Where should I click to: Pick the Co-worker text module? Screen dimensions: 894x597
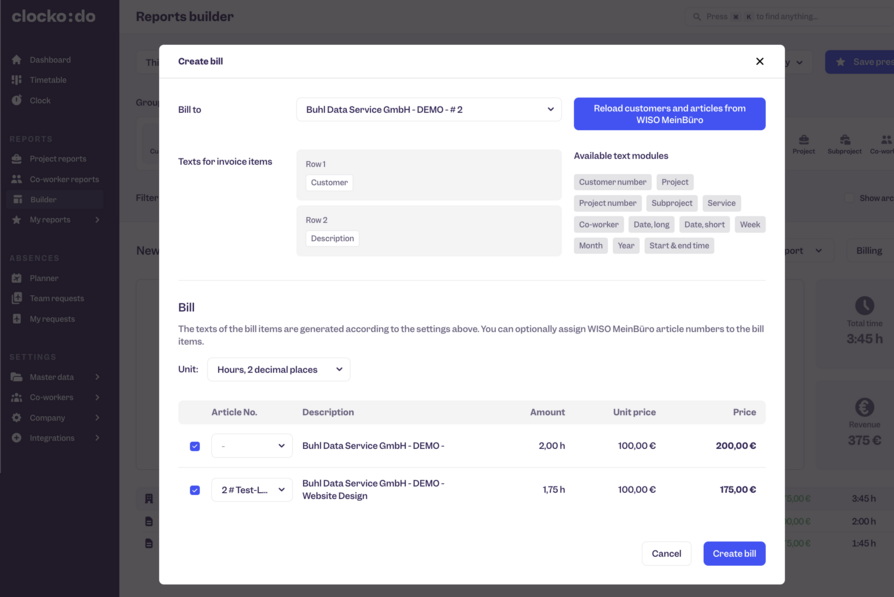coord(599,225)
